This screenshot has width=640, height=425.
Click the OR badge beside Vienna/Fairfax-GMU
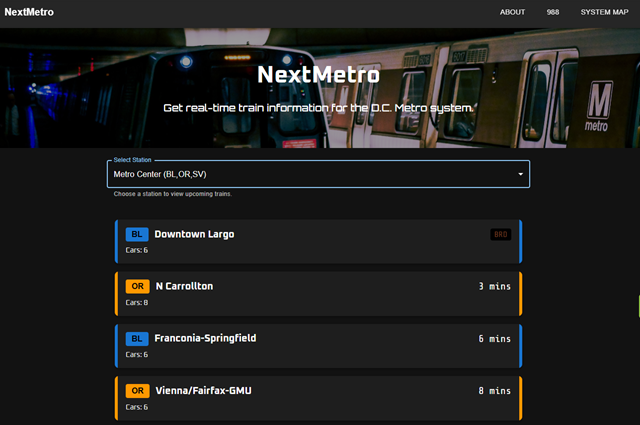(137, 390)
